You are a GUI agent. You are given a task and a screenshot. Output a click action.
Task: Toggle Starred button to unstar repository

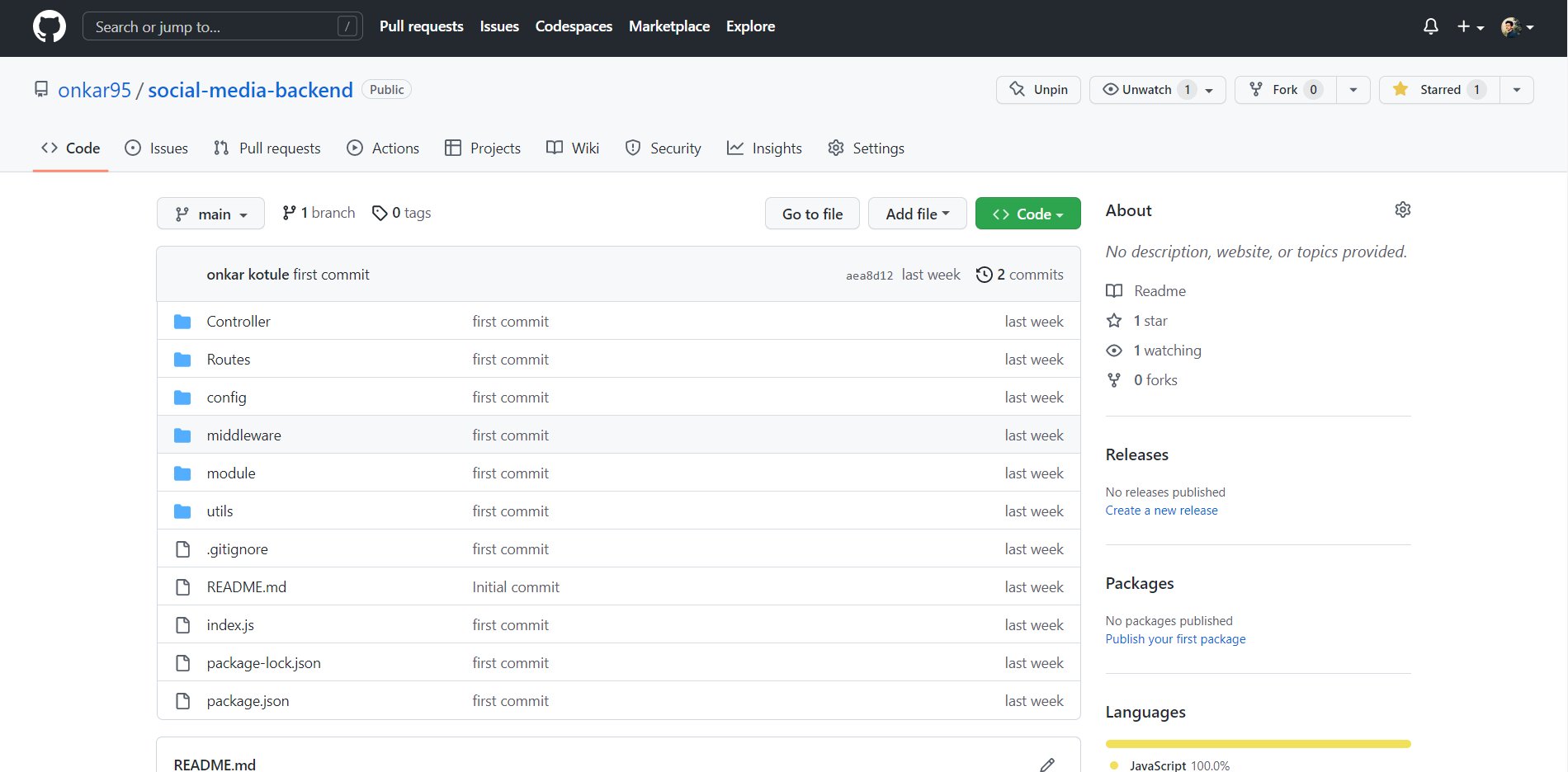1438,90
